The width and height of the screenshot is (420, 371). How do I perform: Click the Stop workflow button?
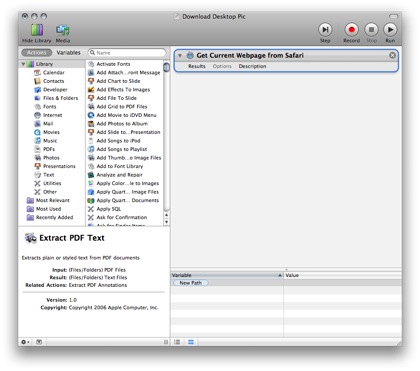click(371, 30)
